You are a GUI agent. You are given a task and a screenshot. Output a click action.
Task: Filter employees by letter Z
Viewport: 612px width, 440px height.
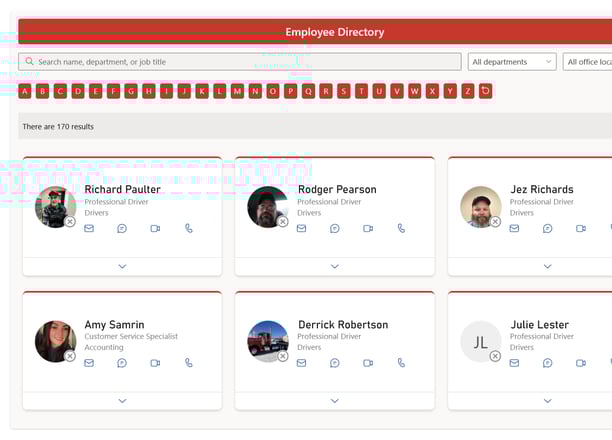tap(468, 91)
